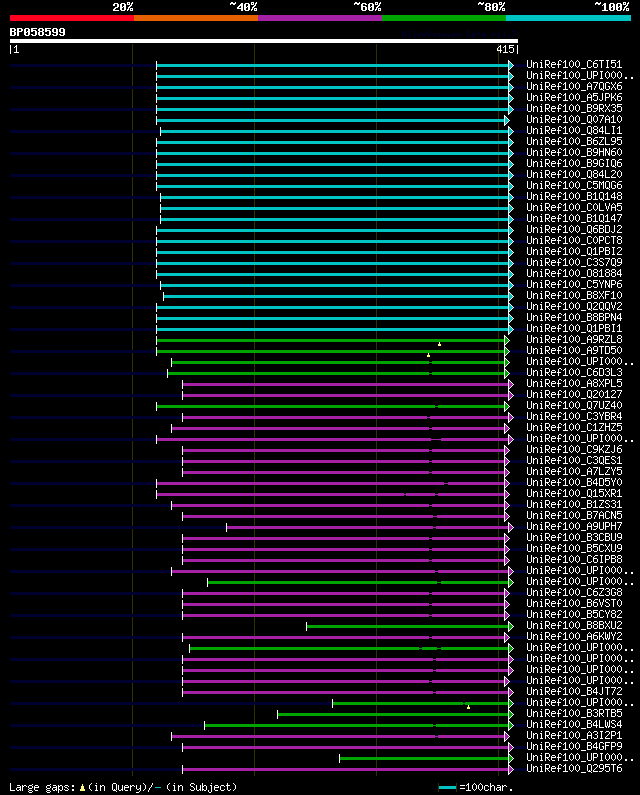The height and width of the screenshot is (795, 640).
Task: Open hit UniRef100_C6Z3G8
Action: click(x=574, y=592)
